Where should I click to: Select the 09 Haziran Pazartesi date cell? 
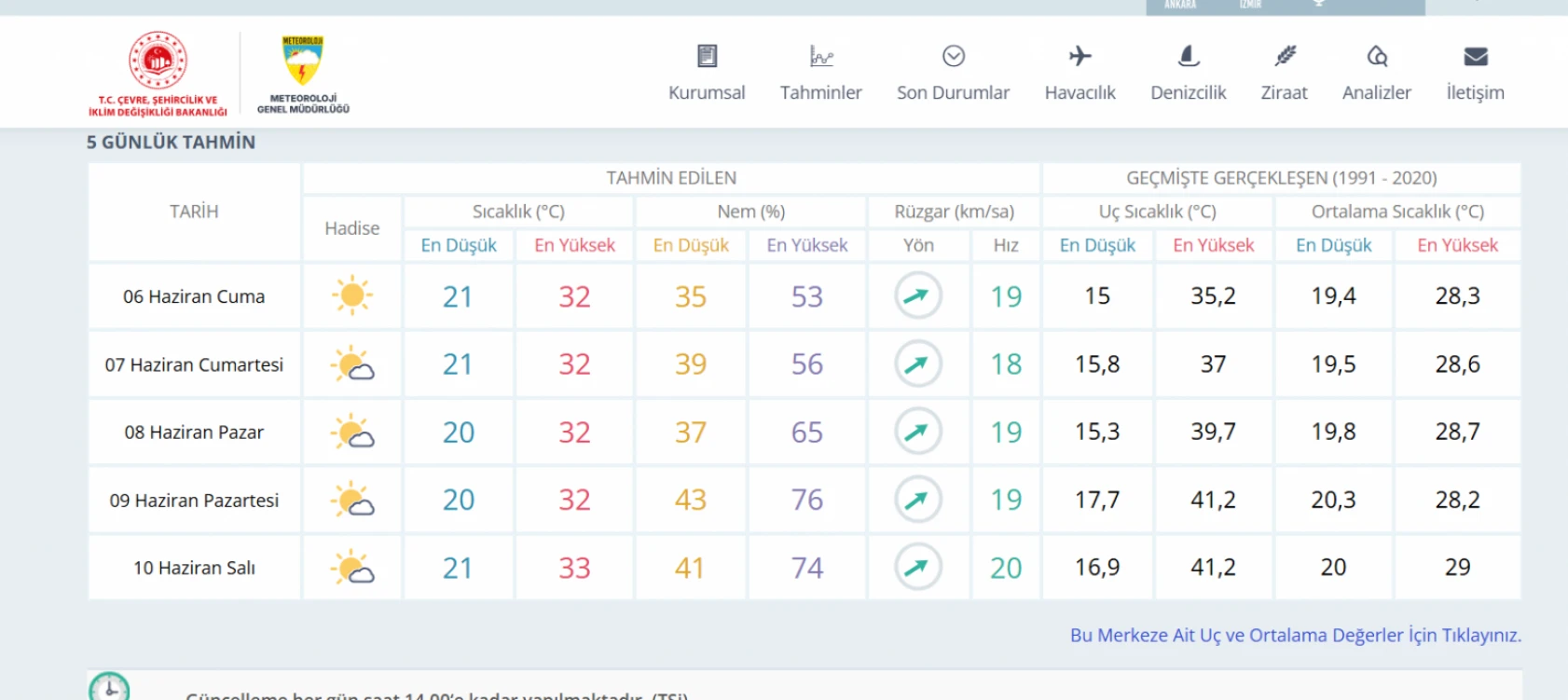point(194,501)
